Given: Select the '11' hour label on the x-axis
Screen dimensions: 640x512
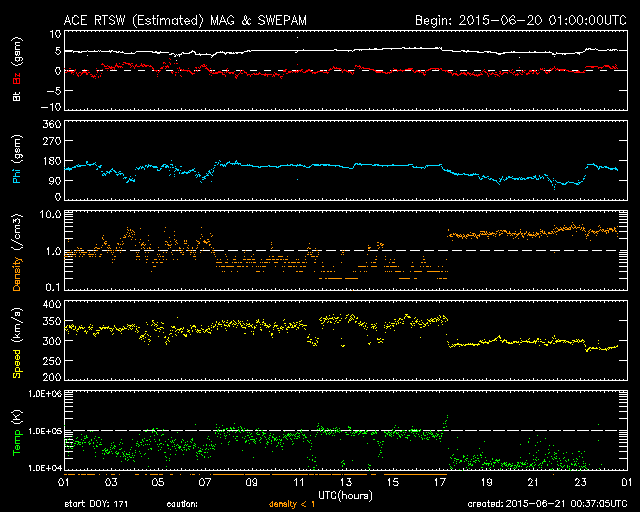Looking at the screenshot, I should tap(299, 483).
